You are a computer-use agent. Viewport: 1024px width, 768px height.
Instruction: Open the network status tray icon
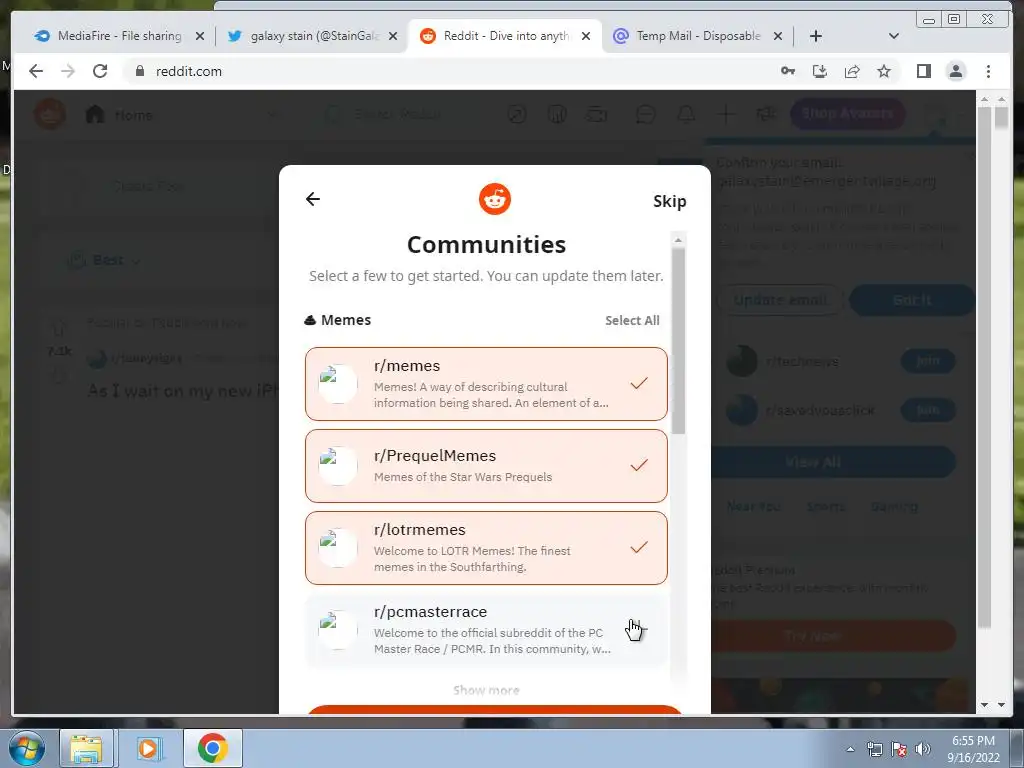pyautogui.click(x=874, y=749)
